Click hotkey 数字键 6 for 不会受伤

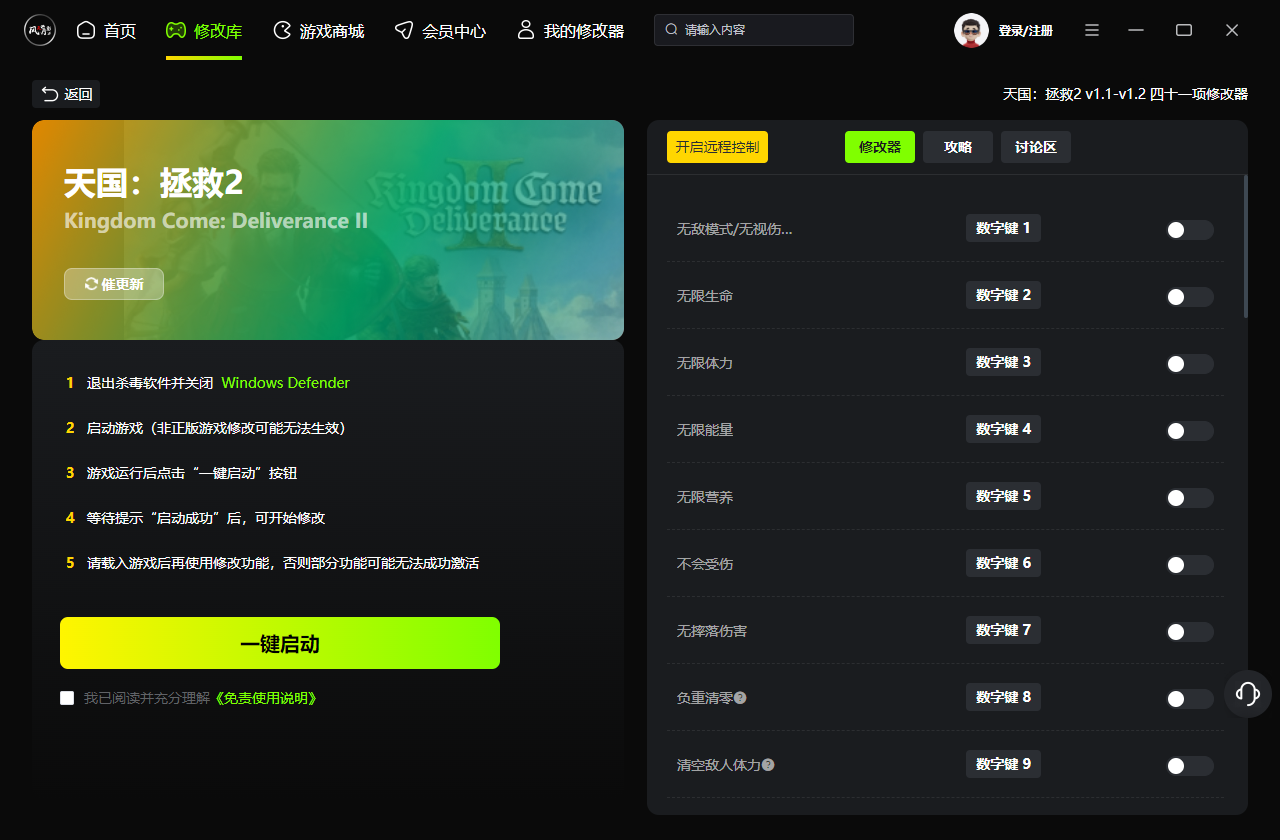(x=1003, y=563)
